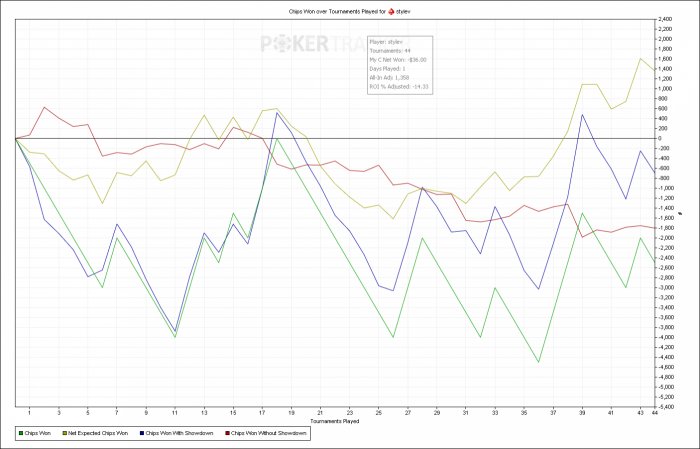Click 'Days Played: 1' in the tooltip
The image size is (700, 449).
click(x=388, y=69)
